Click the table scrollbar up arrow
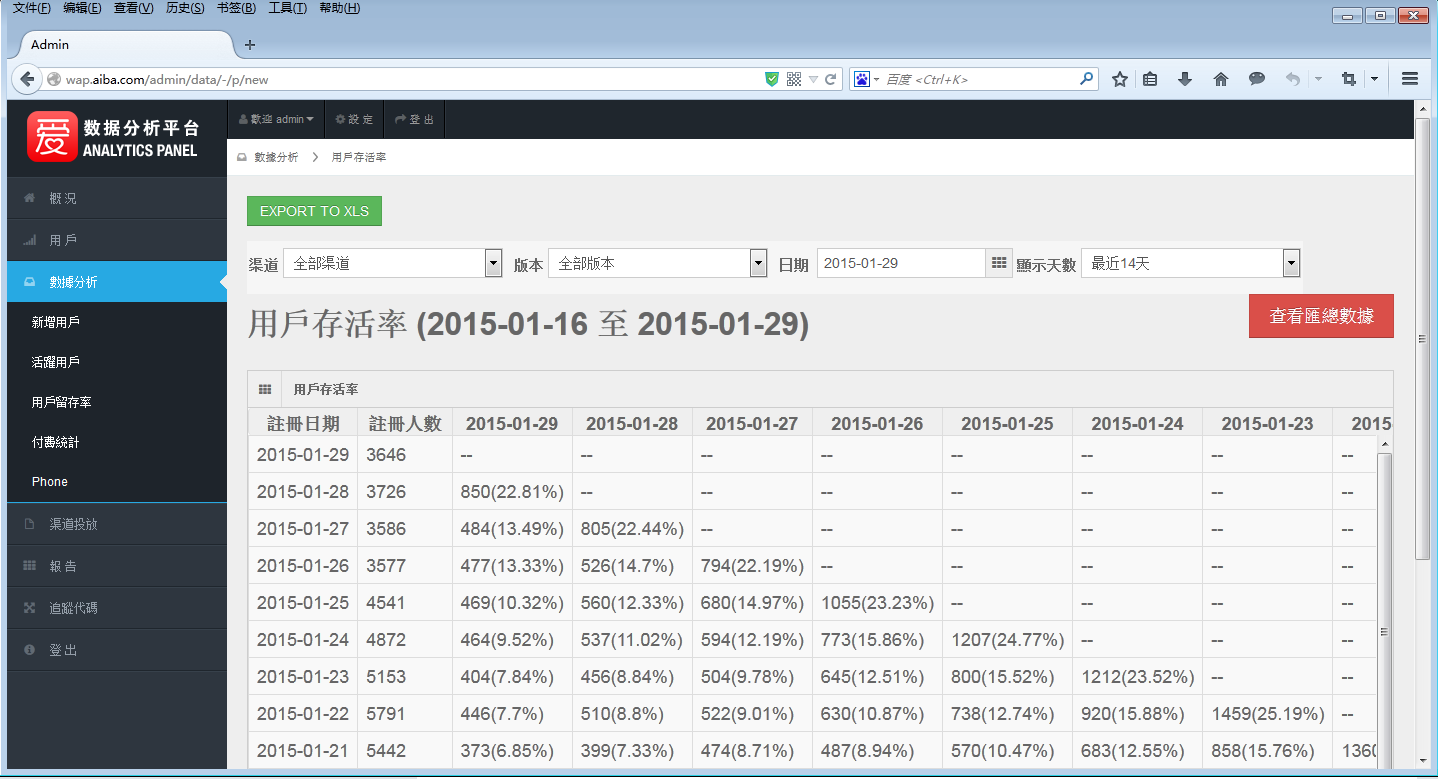Image resolution: width=1438 pixels, height=779 pixels. tap(1385, 444)
